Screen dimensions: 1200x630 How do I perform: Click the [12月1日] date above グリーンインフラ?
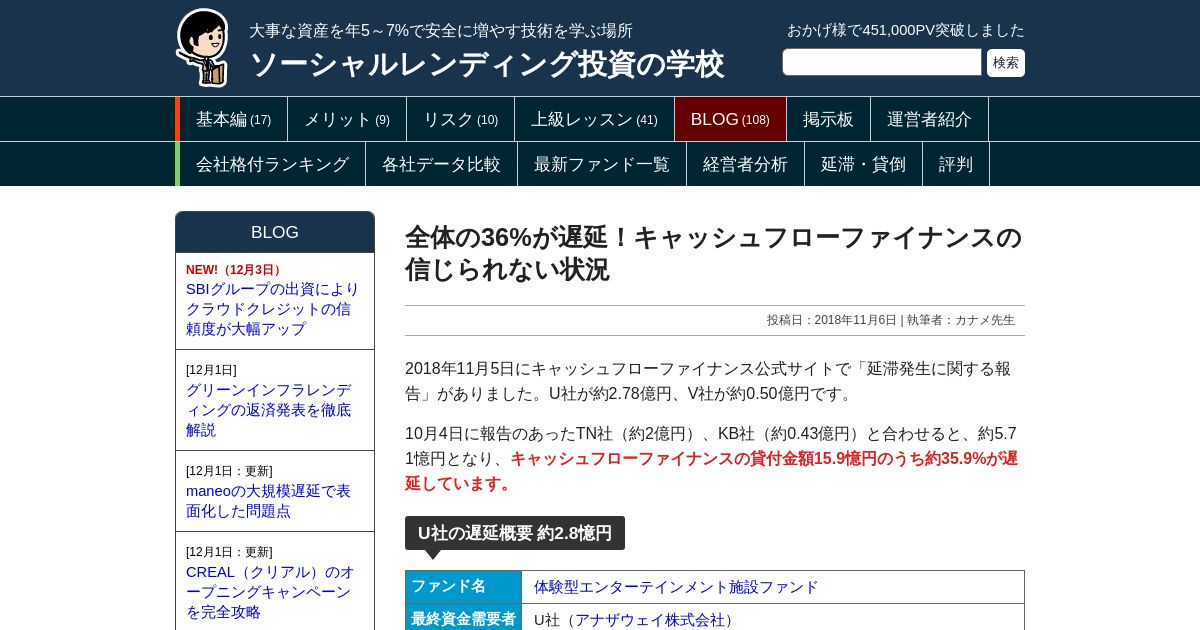(211, 370)
